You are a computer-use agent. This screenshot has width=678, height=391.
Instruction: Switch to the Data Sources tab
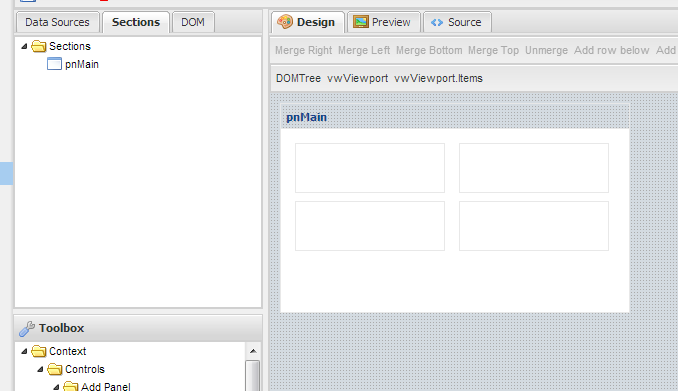pos(58,22)
